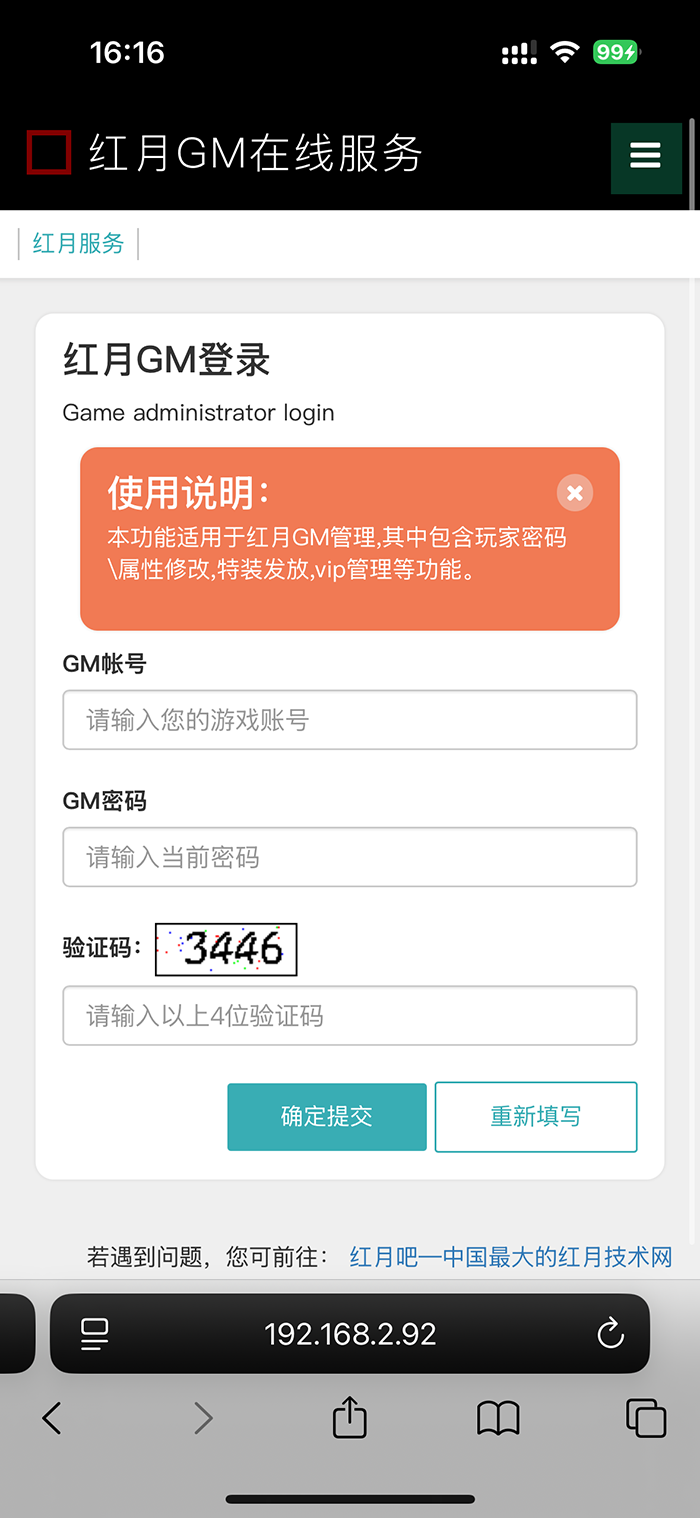Reset the form with 重新填写 button
The height and width of the screenshot is (1518, 700).
coord(536,1117)
